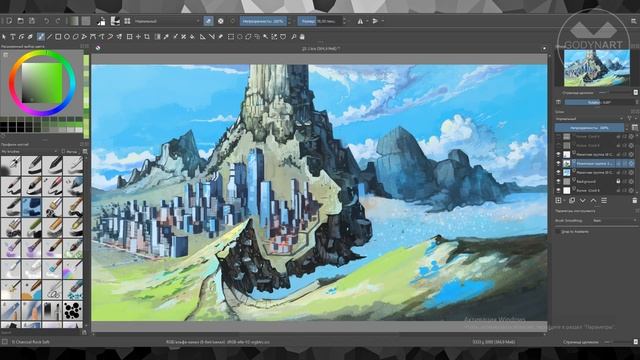The image size is (640, 360).
Task: Select the Rectangle tool
Action: tap(58, 37)
